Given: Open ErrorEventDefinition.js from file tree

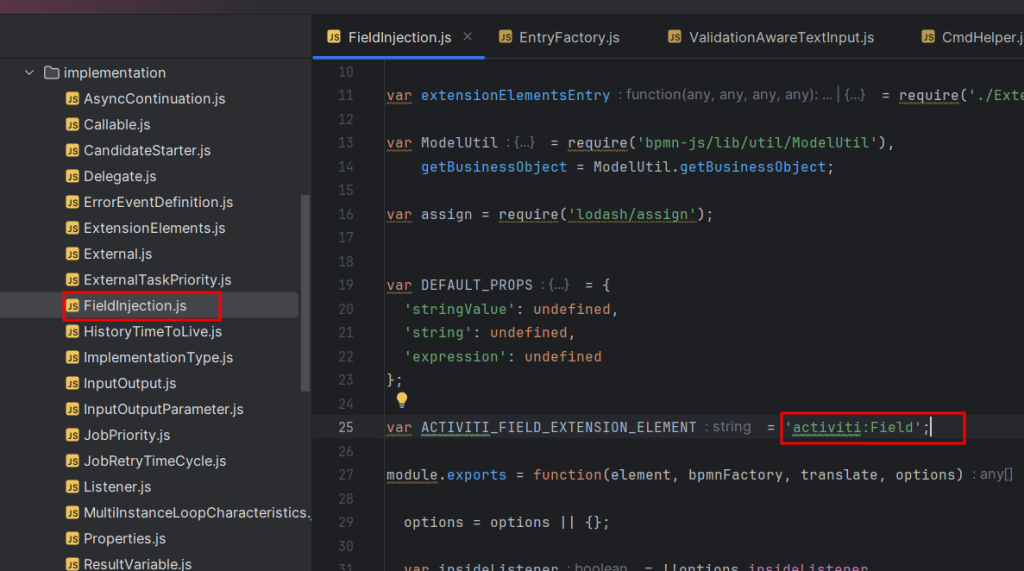Looking at the screenshot, I should point(158,202).
